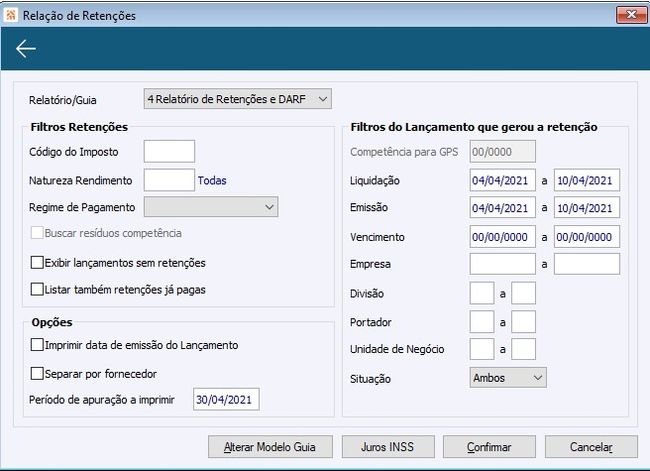Focus the Código do Imposto field
Screen dimensions: 650x471
[x=169, y=151]
